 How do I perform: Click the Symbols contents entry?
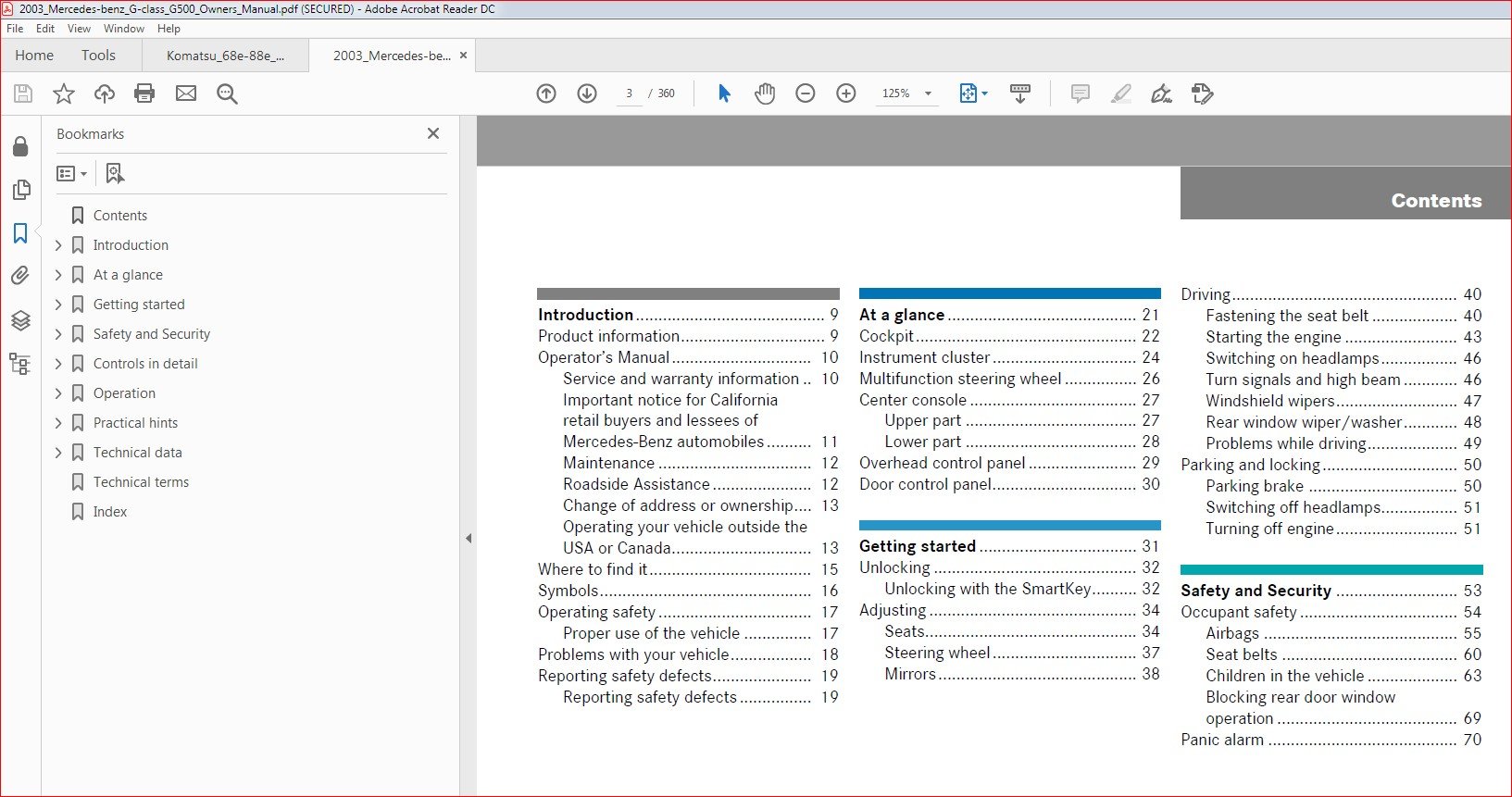688,591
